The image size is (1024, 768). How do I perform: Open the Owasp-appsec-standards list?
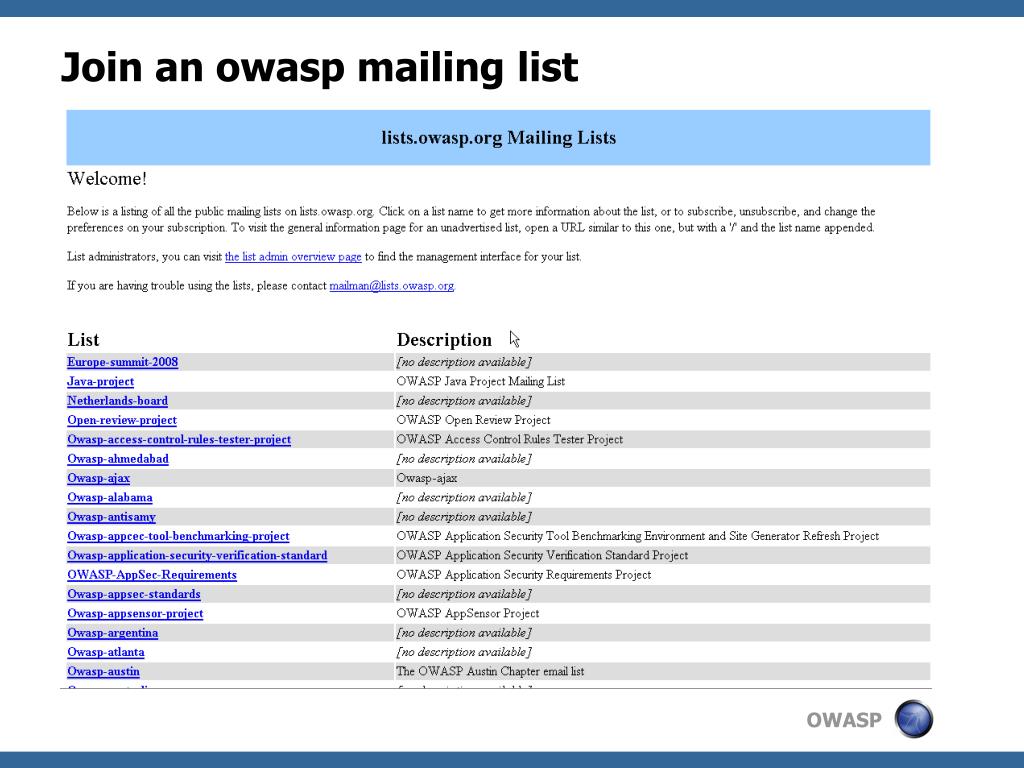click(x=134, y=594)
